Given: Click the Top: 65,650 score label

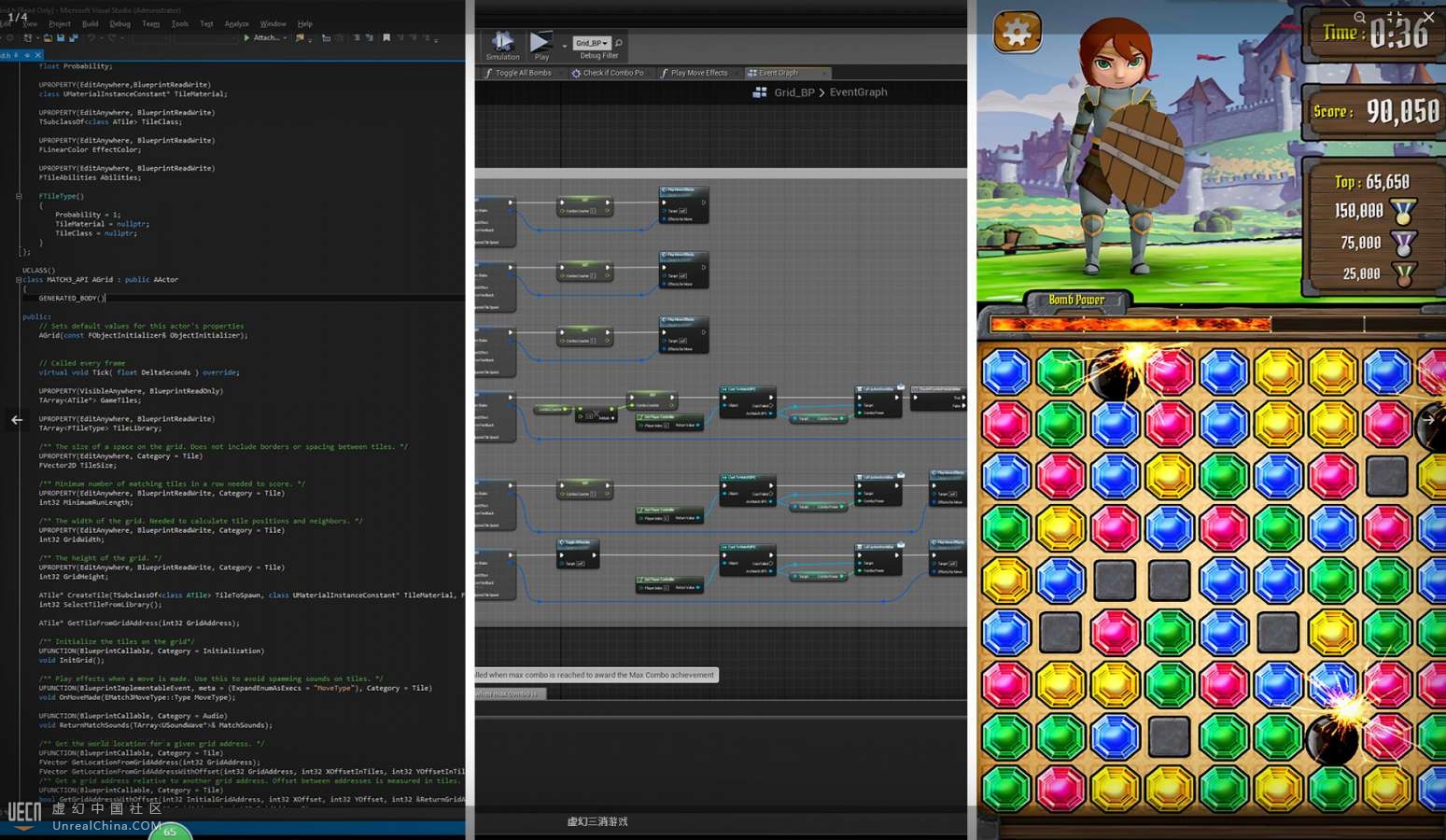Looking at the screenshot, I should 1371,182.
